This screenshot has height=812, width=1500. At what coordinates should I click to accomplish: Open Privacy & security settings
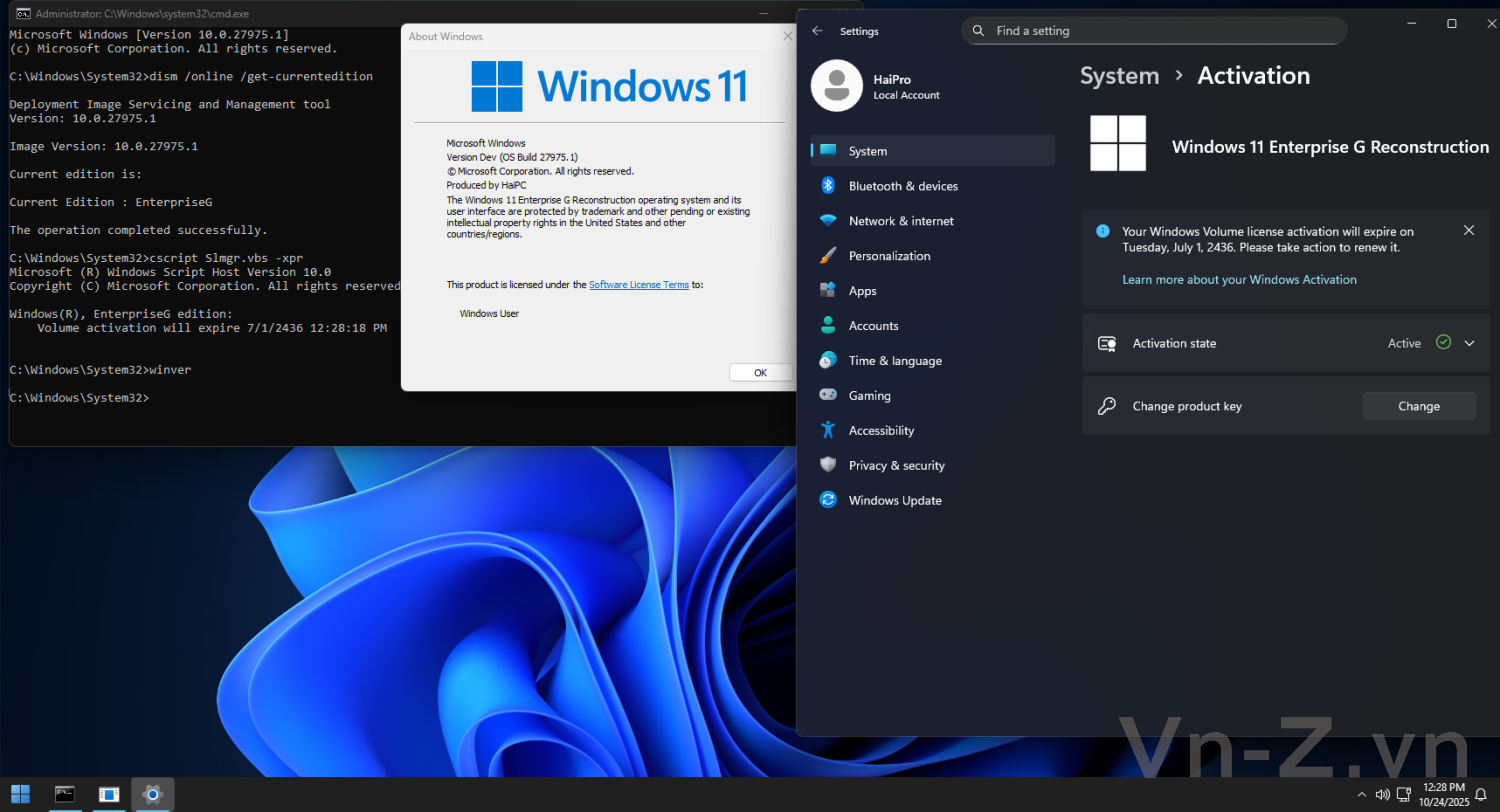point(896,466)
